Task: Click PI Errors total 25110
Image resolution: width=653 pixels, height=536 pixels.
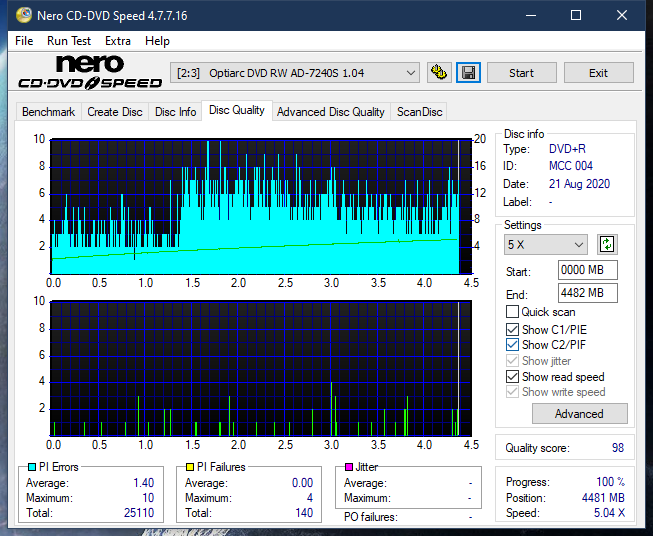Action: tap(139, 513)
